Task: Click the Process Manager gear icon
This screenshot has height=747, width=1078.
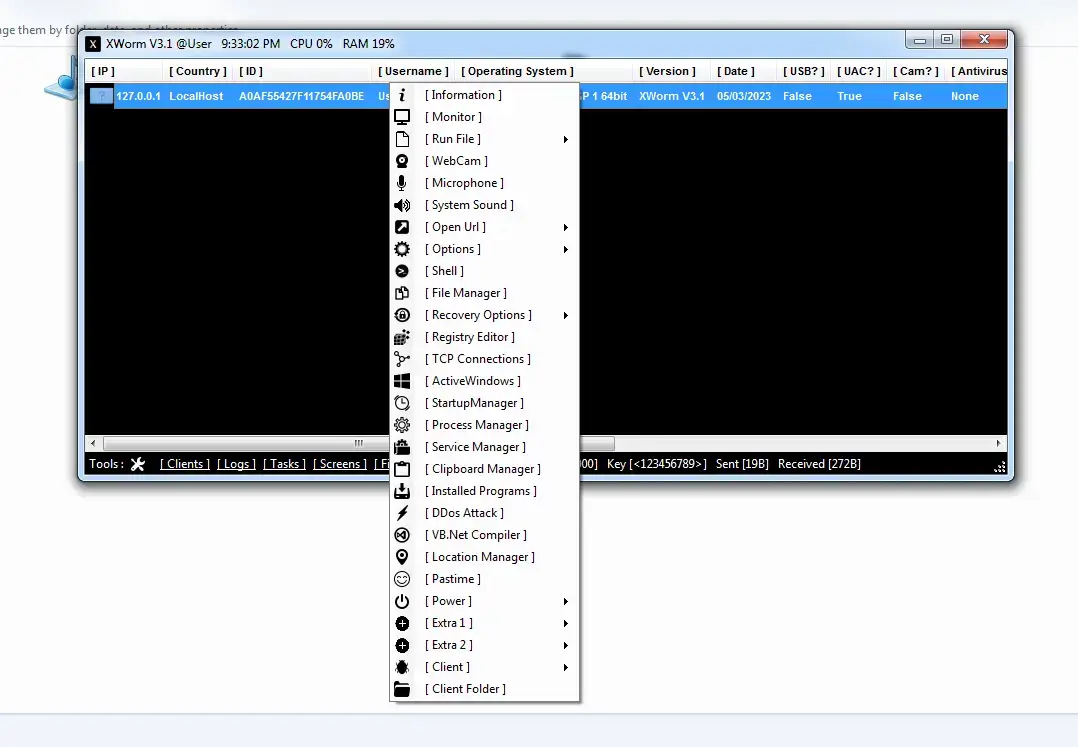Action: click(401, 424)
